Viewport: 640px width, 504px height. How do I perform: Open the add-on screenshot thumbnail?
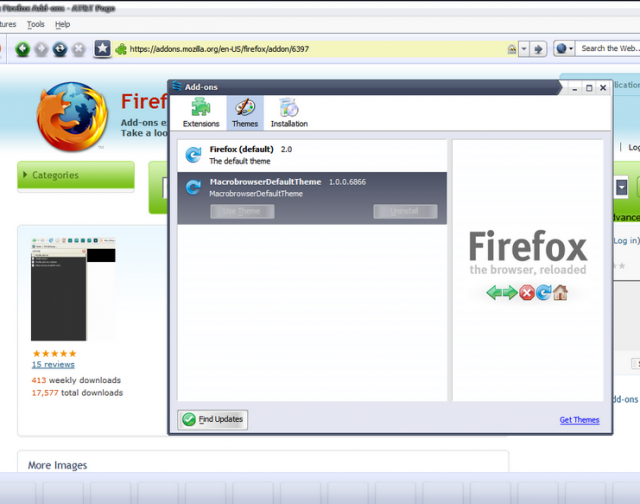tap(73, 289)
